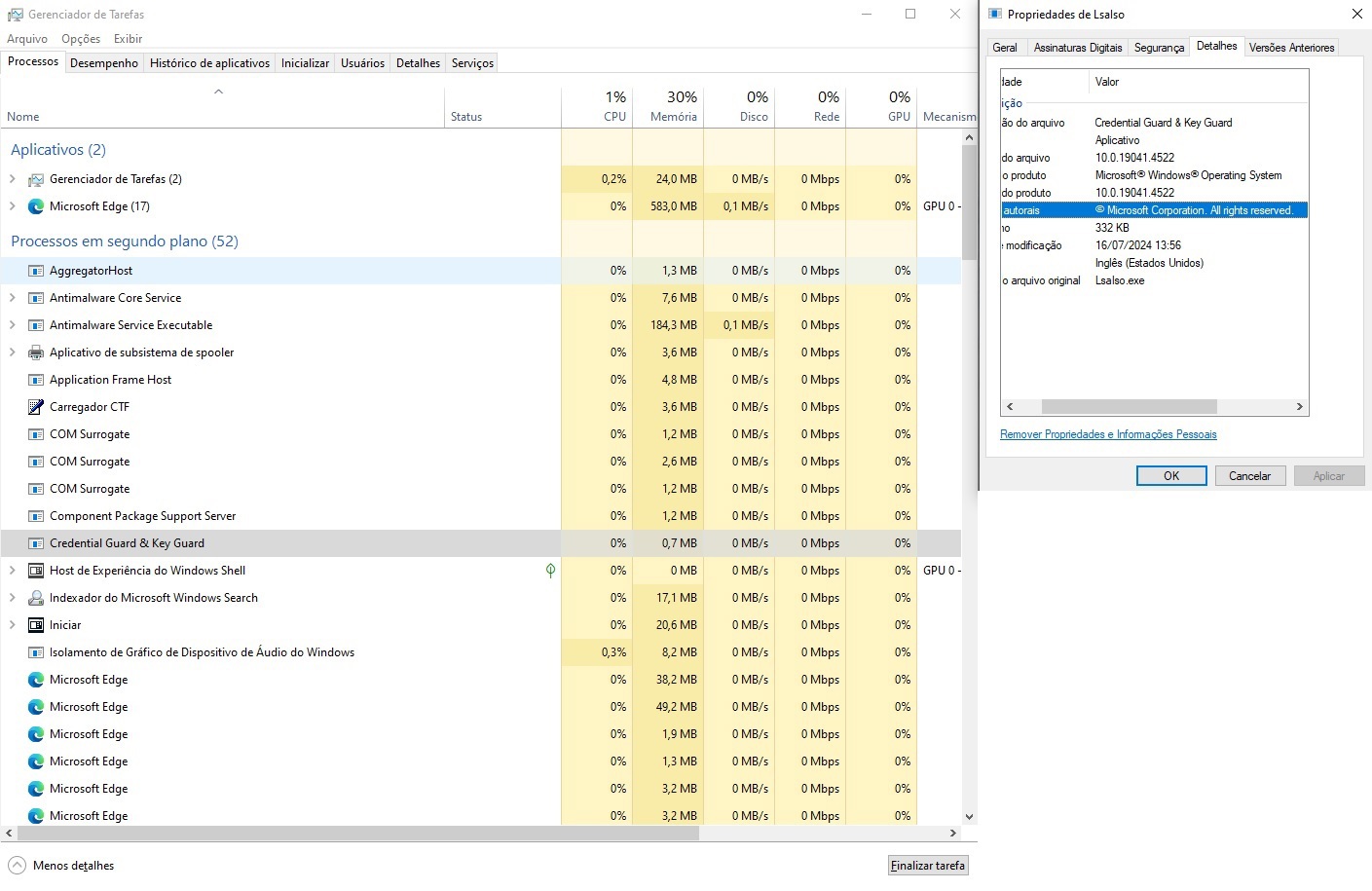
Task: Click the horizontal scrollbar in the properties dialog
Action: (1130, 406)
